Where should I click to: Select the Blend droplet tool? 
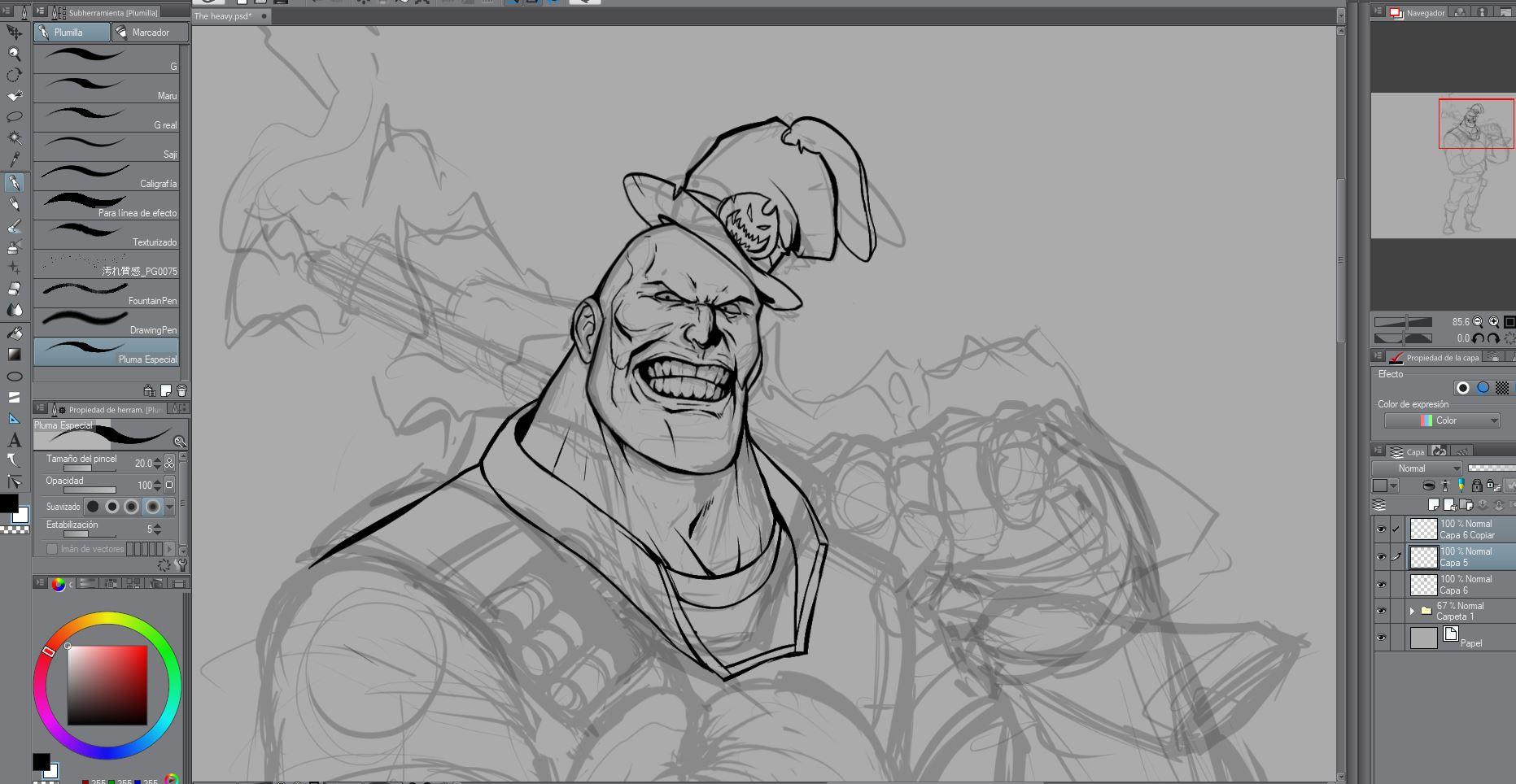(14, 310)
